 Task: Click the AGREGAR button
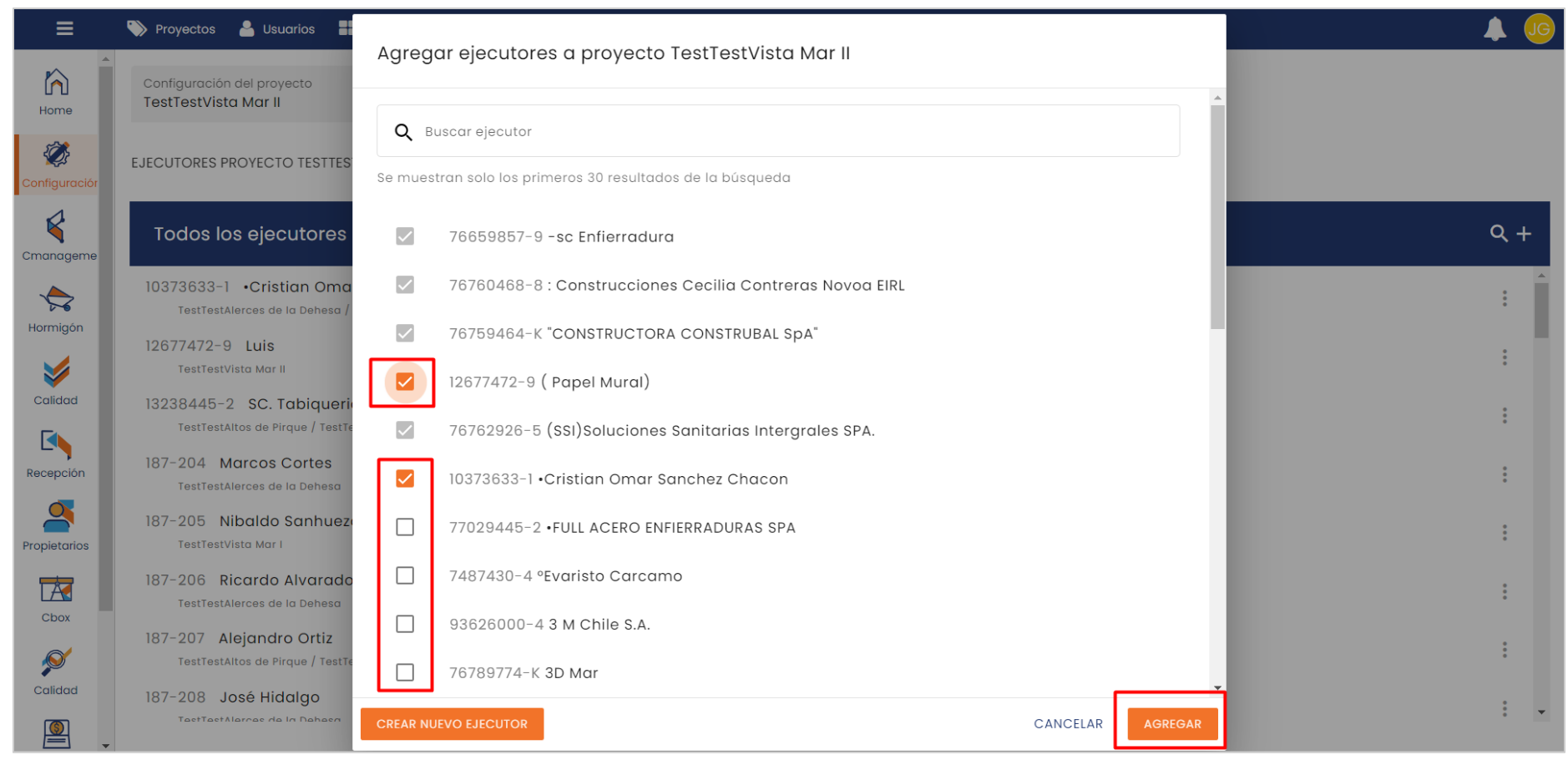1171,724
